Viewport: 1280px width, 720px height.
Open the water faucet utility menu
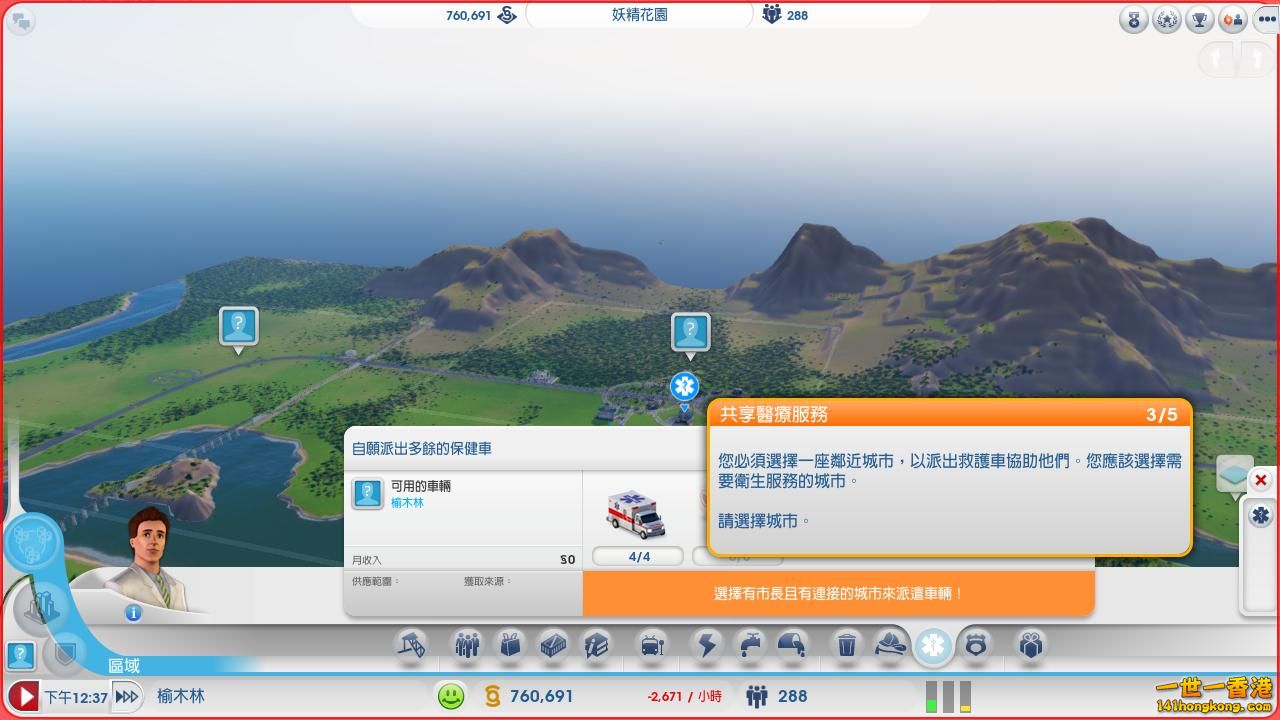(750, 645)
